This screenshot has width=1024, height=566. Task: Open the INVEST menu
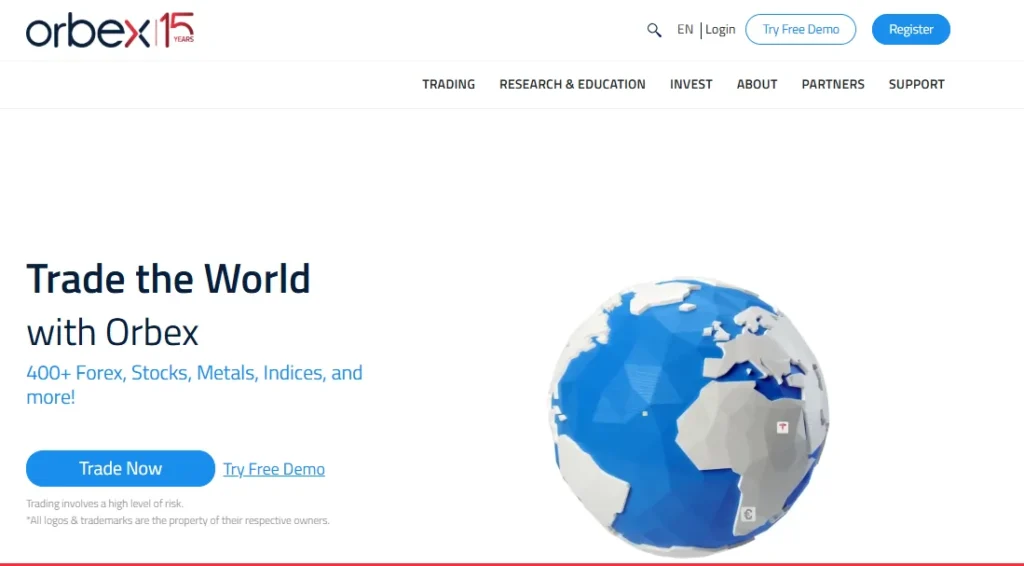click(x=691, y=84)
